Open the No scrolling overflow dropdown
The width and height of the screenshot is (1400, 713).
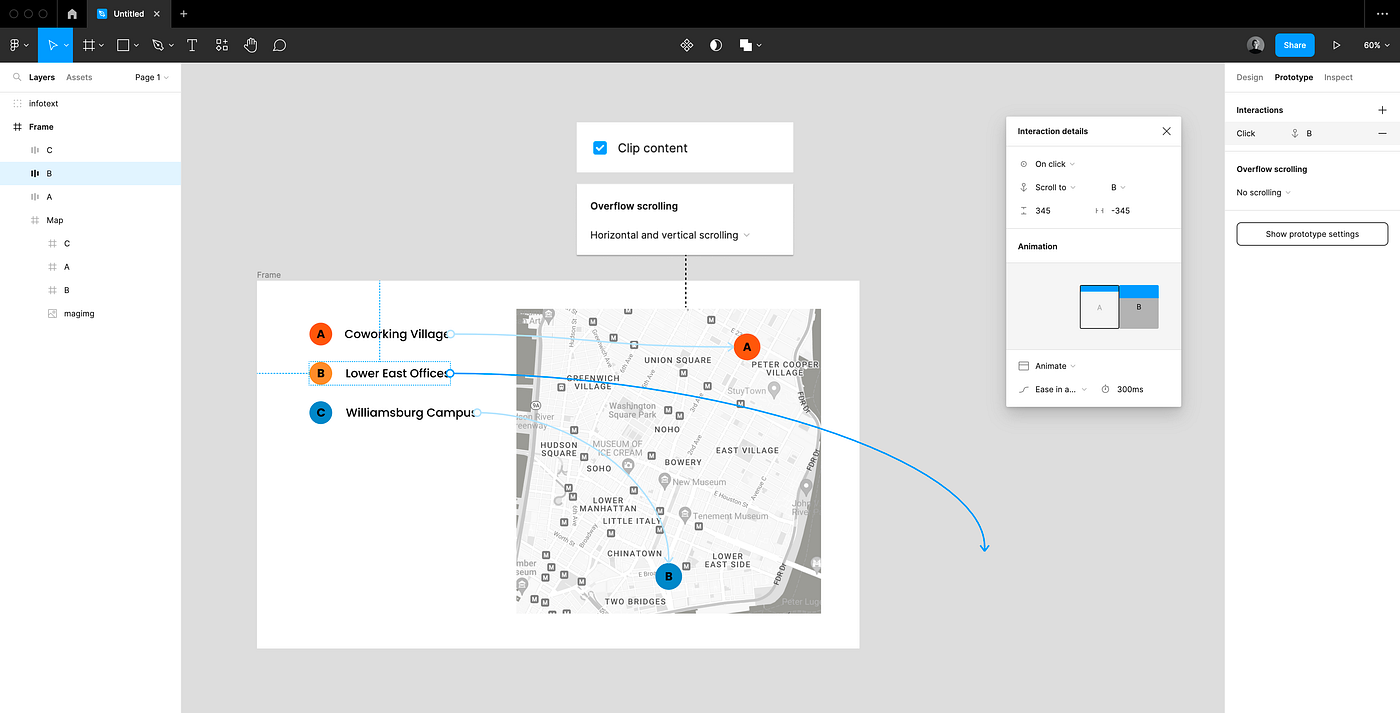click(x=1263, y=192)
